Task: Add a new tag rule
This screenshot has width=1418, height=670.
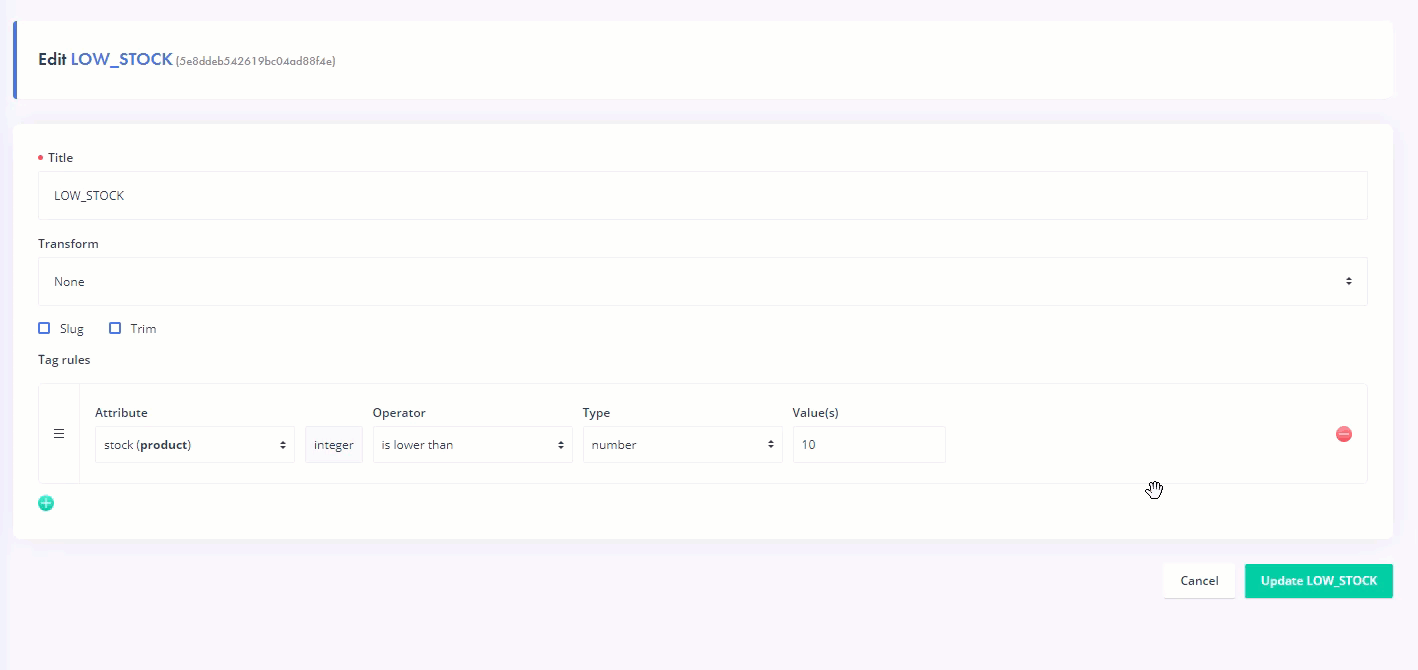Action: [46, 503]
